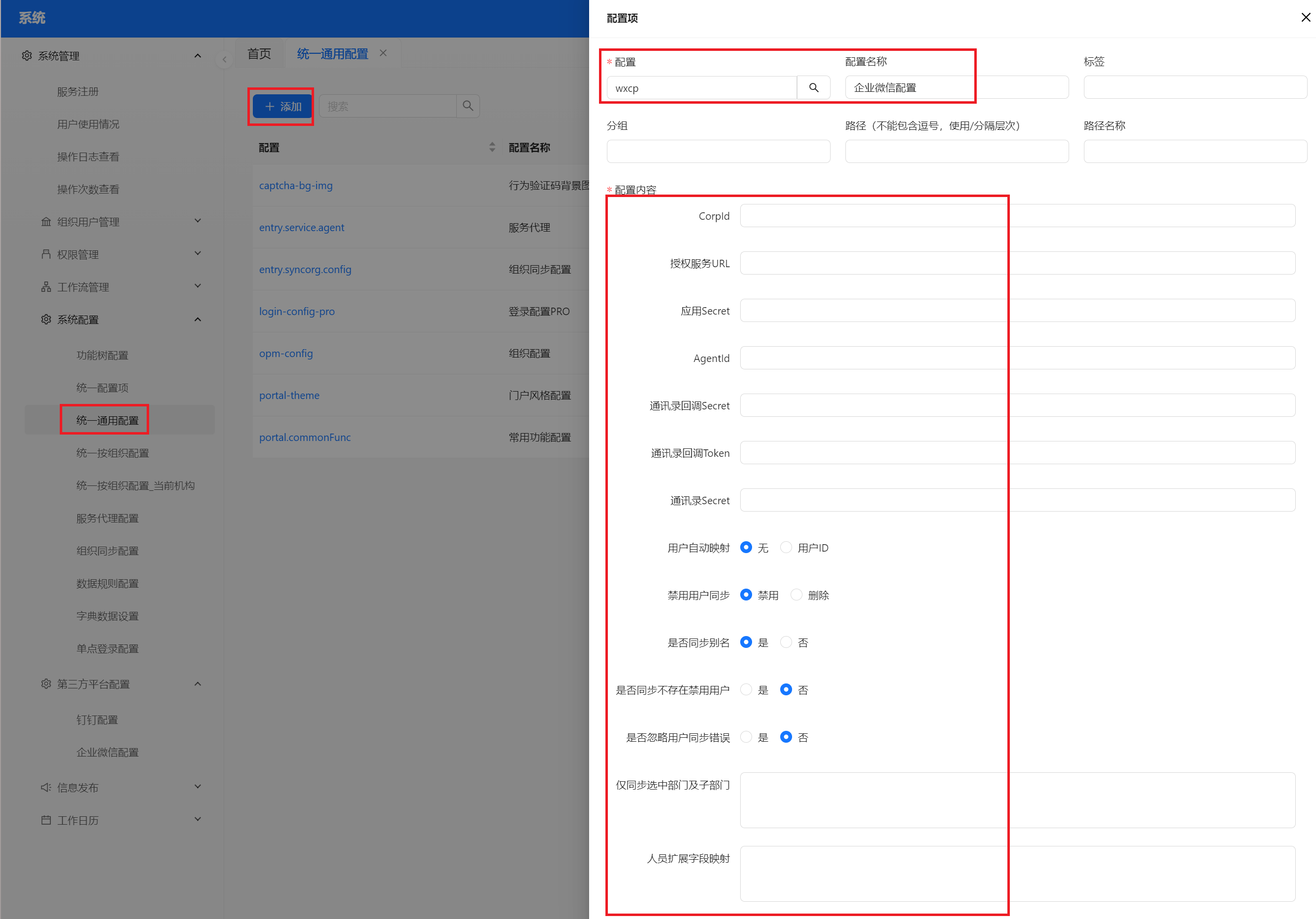Image resolution: width=1316 pixels, height=919 pixels.
Task: Open login-config-pro link
Action: 297,311
